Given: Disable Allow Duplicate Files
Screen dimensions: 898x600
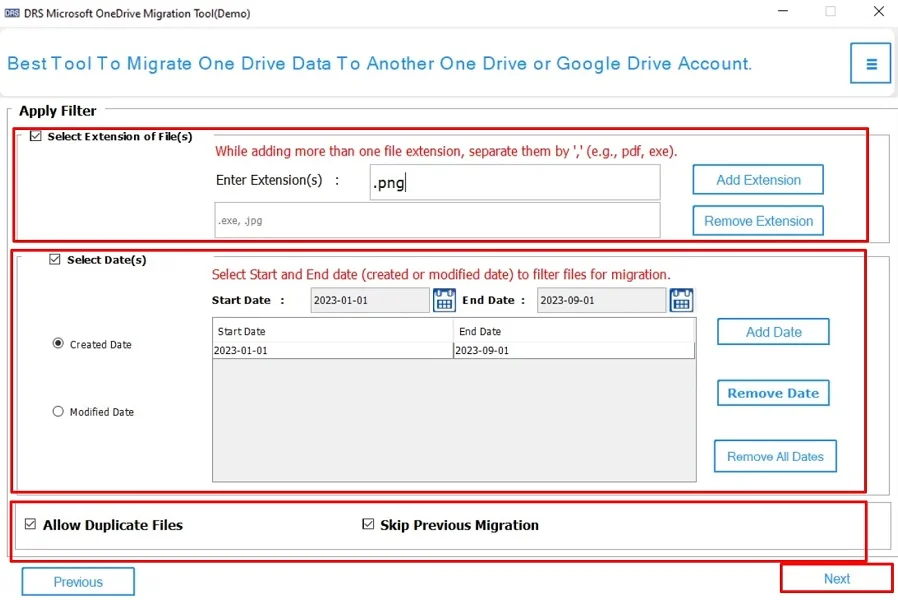Looking at the screenshot, I should (29, 525).
